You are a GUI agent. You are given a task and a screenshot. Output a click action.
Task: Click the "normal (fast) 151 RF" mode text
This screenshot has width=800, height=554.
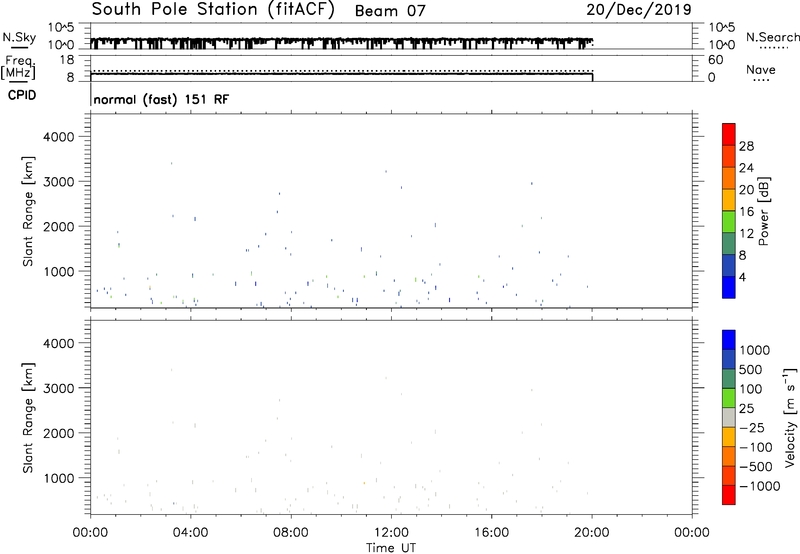[x=161, y=99]
